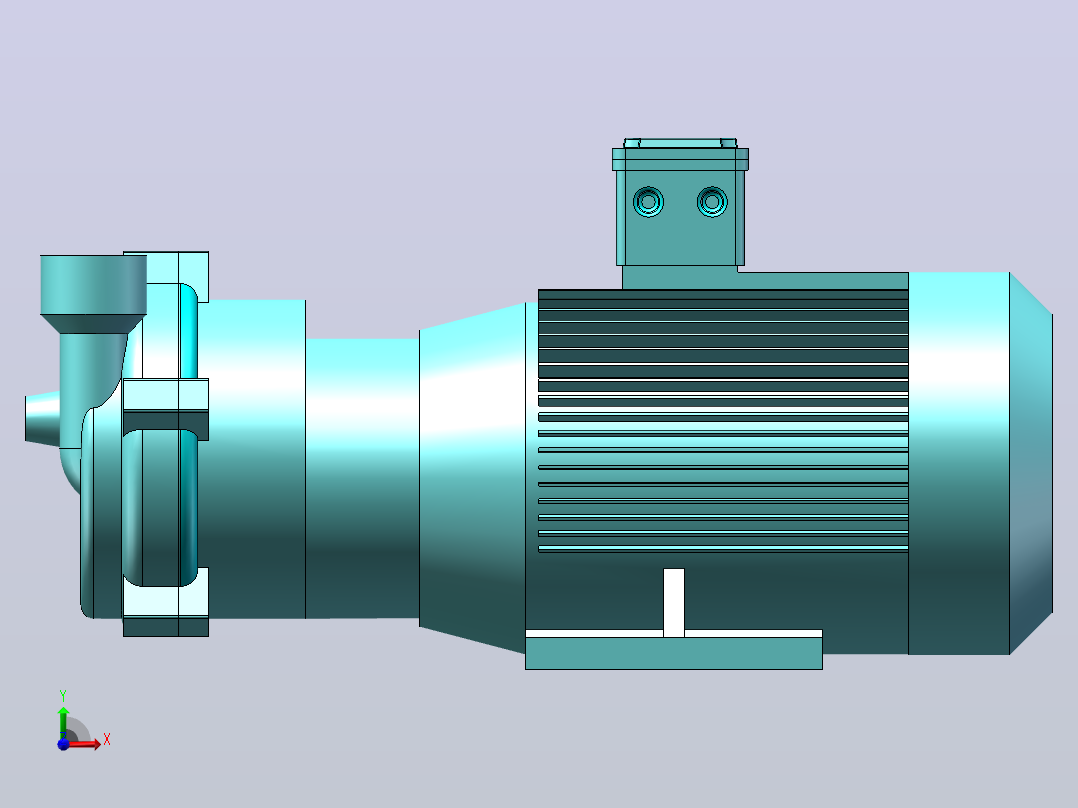Select the pump discharge outlet nozzle
Image resolution: width=1078 pixels, height=808 pixels.
click(x=94, y=285)
